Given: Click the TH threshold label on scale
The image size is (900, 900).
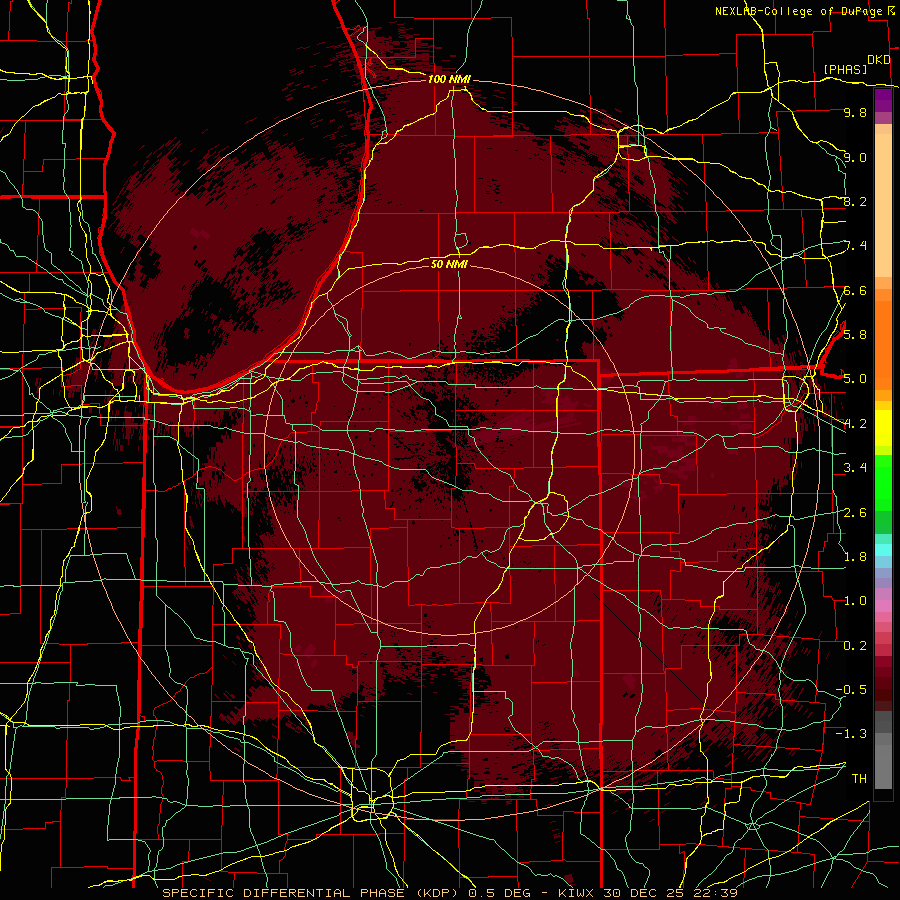Looking at the screenshot, I should click(859, 778).
